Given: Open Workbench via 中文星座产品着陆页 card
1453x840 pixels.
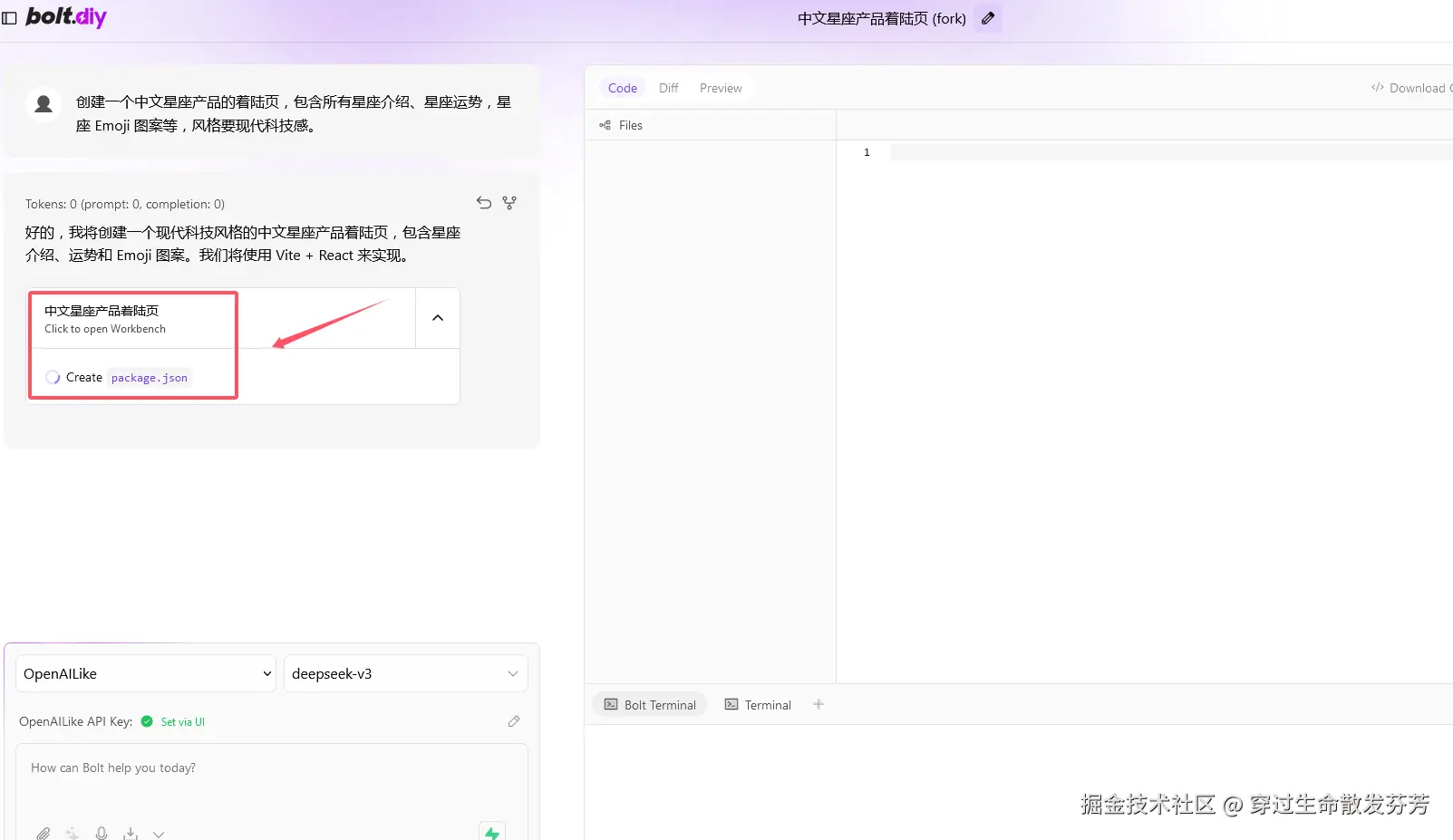Looking at the screenshot, I should [x=222, y=319].
